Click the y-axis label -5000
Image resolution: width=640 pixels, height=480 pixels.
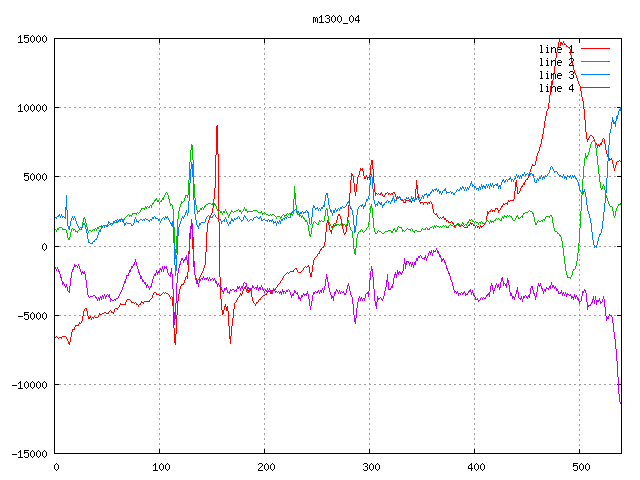(x=32, y=316)
